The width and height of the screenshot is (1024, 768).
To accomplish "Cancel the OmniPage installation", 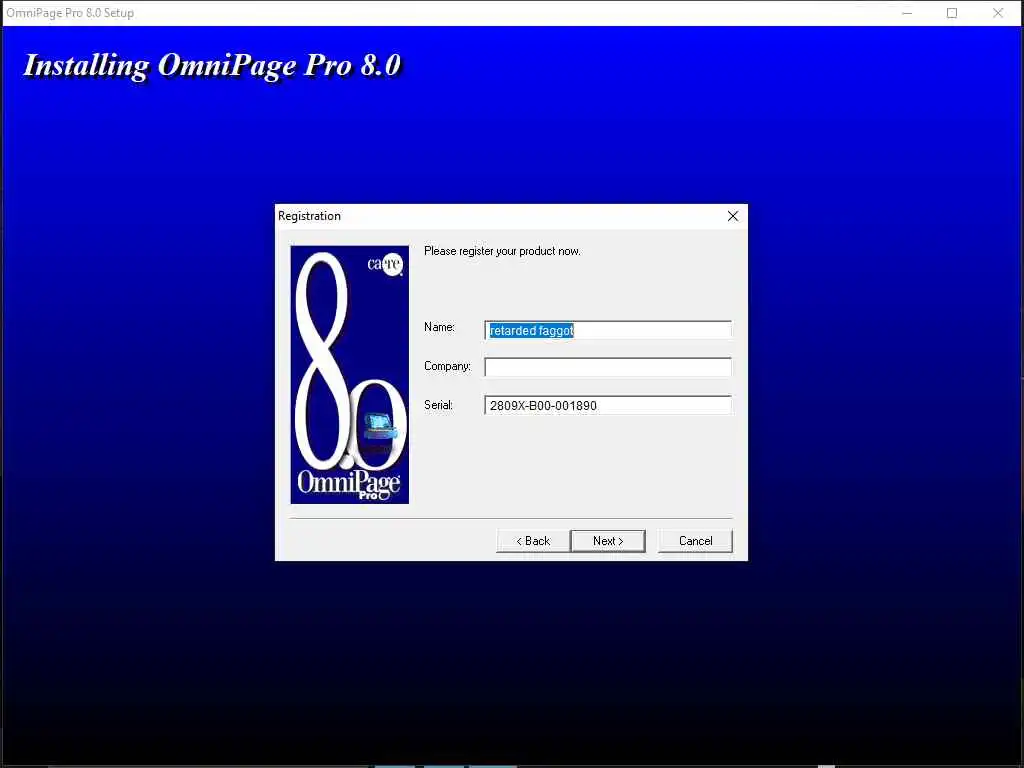I will click(x=696, y=541).
